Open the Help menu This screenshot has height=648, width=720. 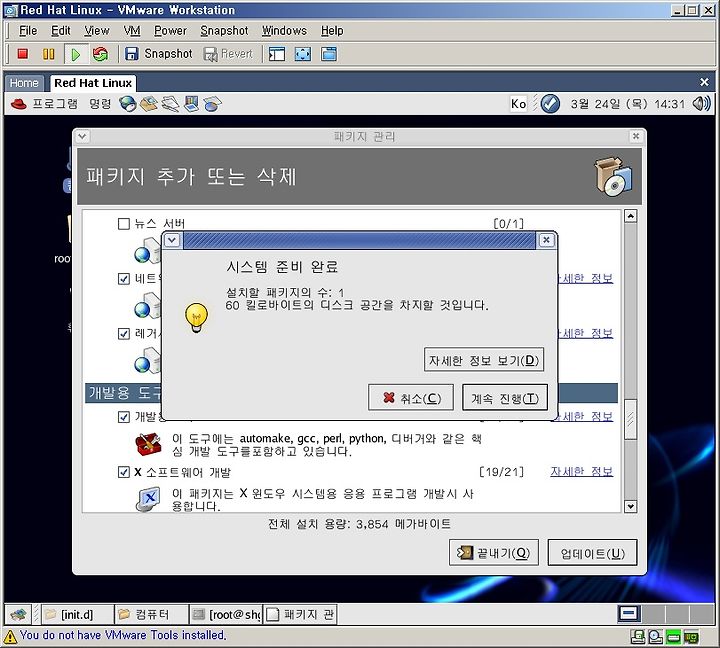332,31
